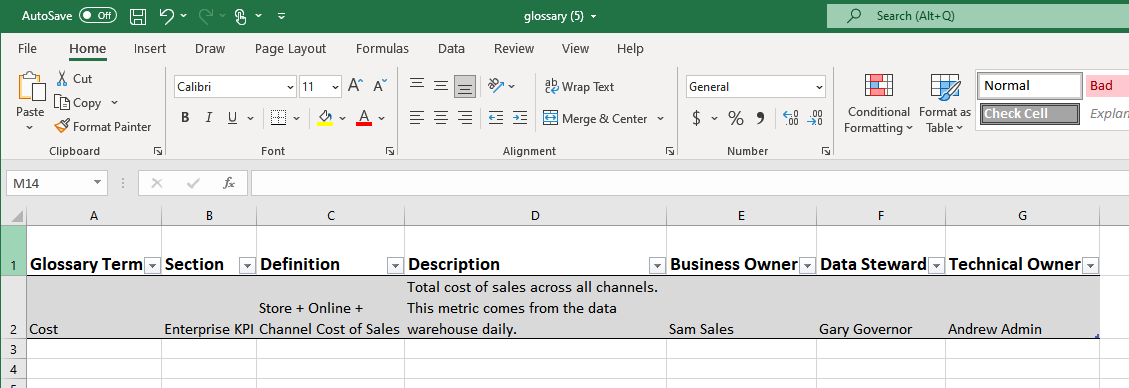Click the Name Box showing M14

click(x=56, y=184)
